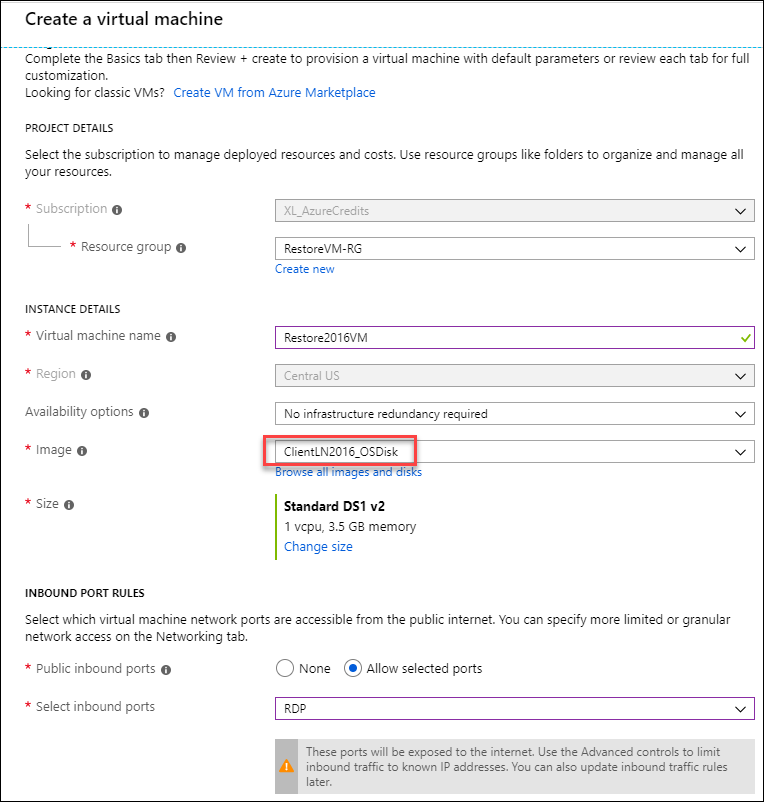Click the Create new resource group link
764x802 pixels.
(x=305, y=269)
